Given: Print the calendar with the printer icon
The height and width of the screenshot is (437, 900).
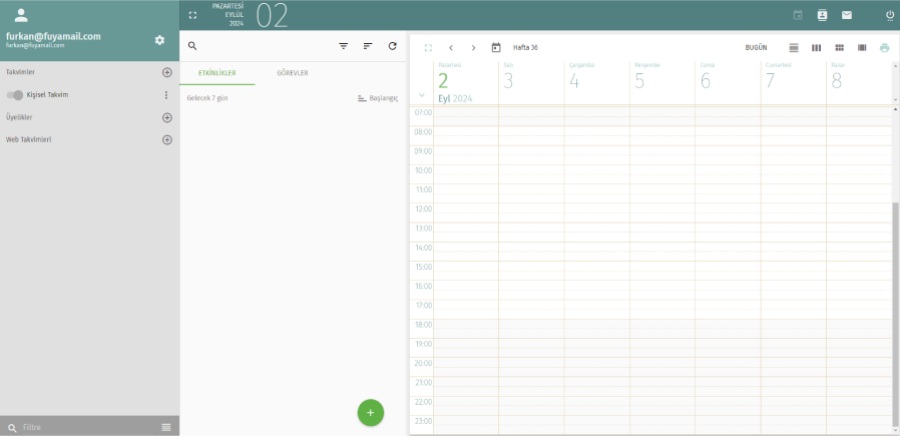Looking at the screenshot, I should (x=884, y=48).
